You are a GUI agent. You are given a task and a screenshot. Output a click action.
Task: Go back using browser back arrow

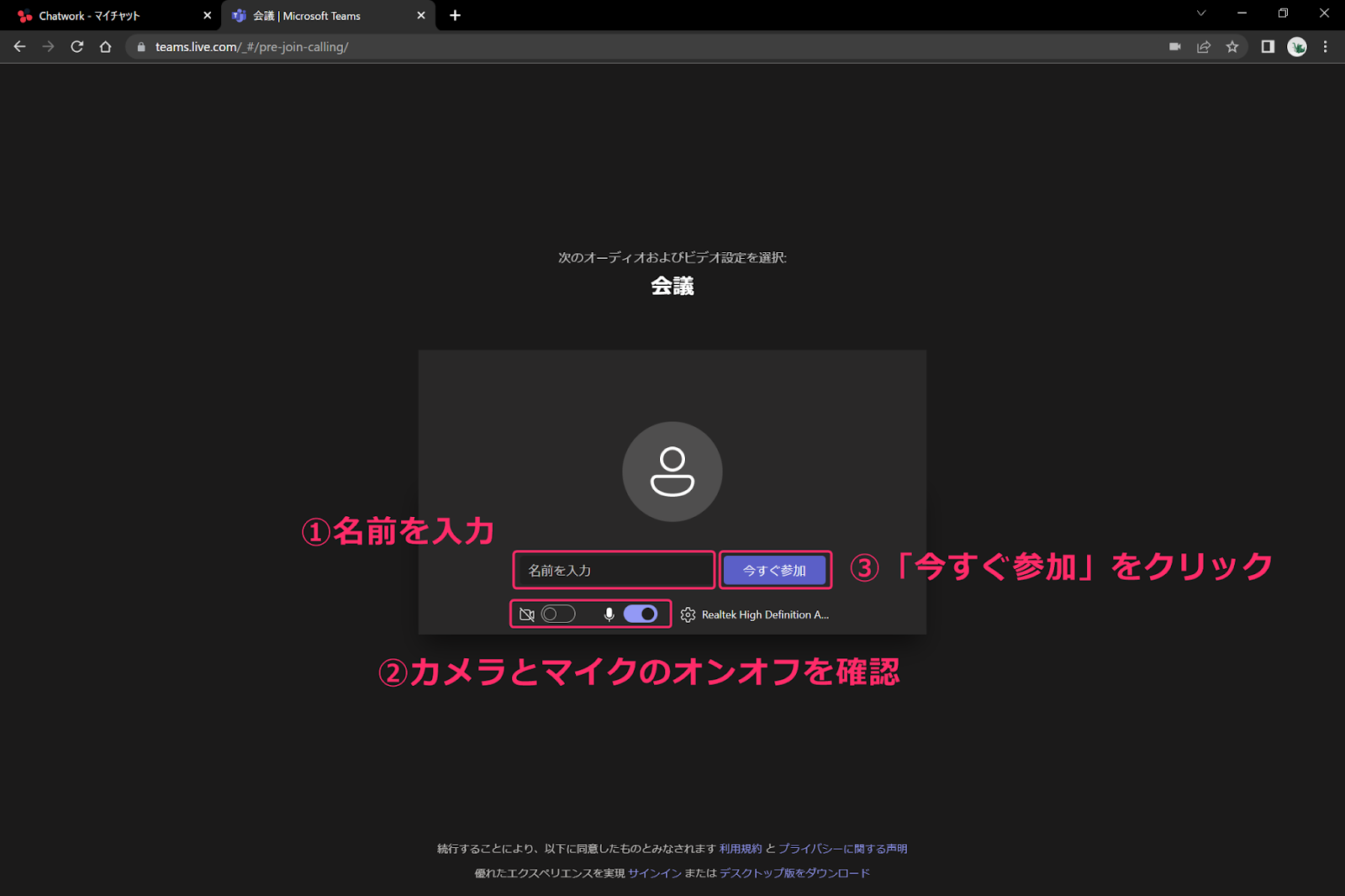(x=19, y=47)
